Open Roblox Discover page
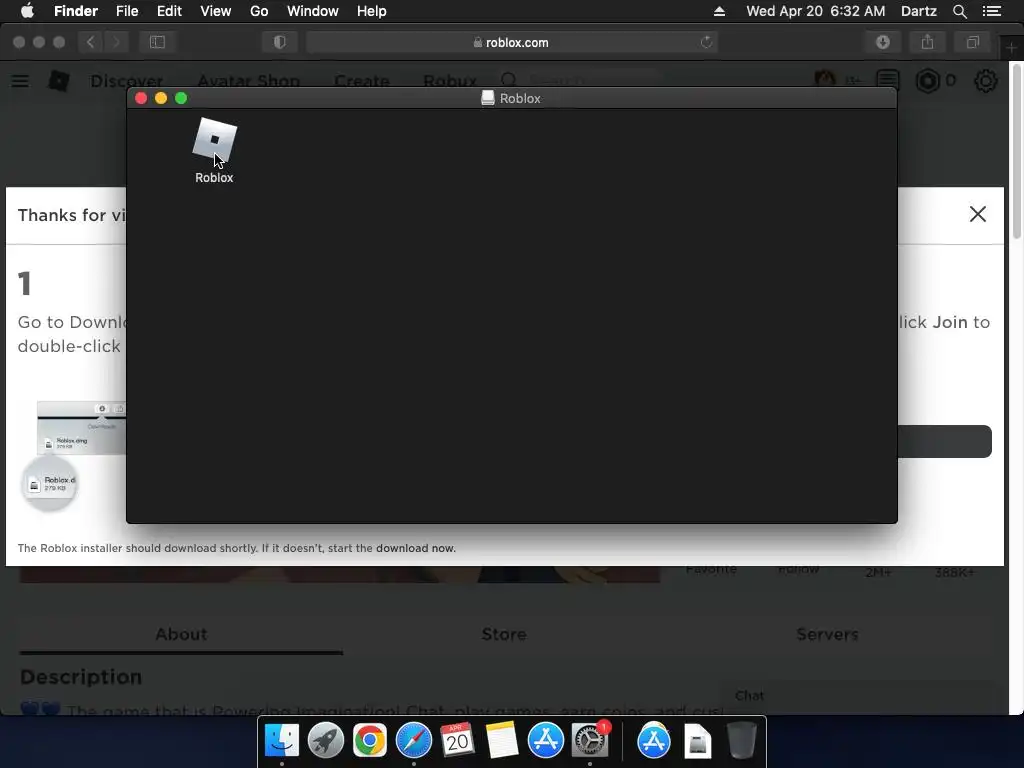The image size is (1024, 768). [x=127, y=81]
